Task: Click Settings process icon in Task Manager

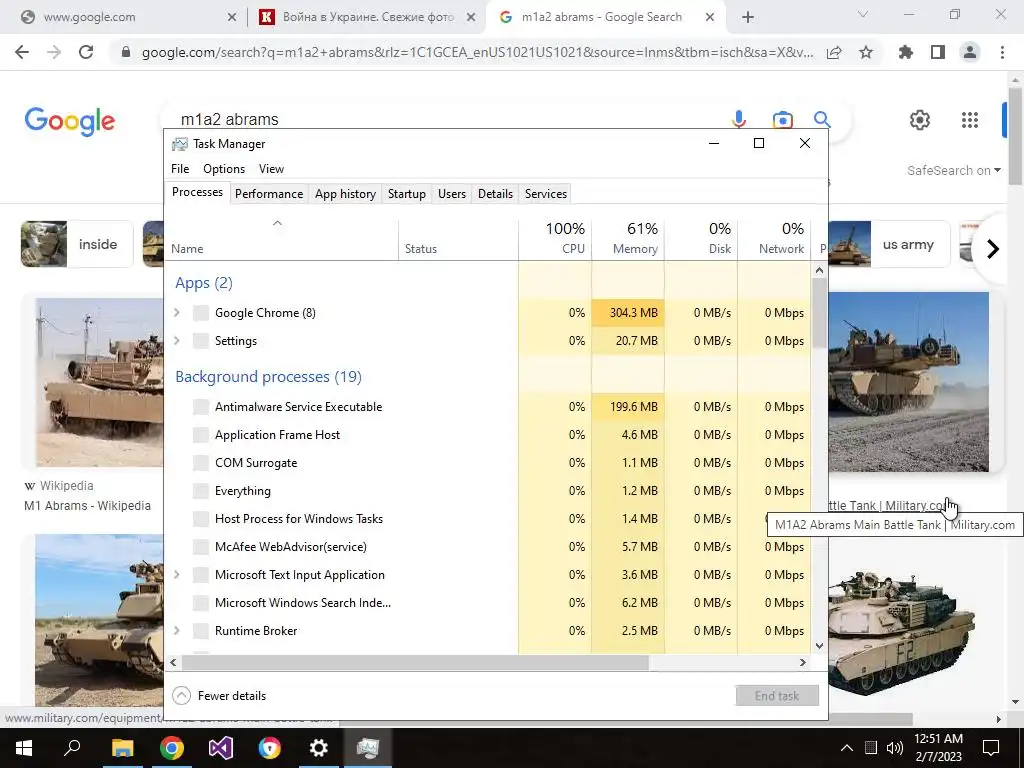Action: [x=201, y=341]
